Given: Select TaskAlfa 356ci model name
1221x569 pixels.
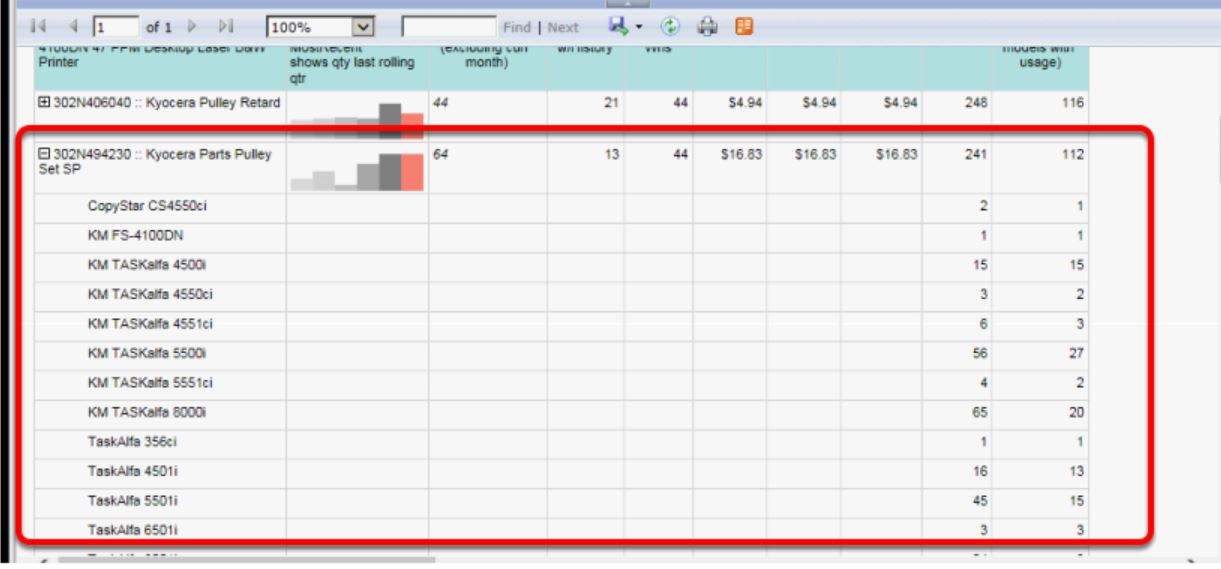Looking at the screenshot, I should 133,441.
